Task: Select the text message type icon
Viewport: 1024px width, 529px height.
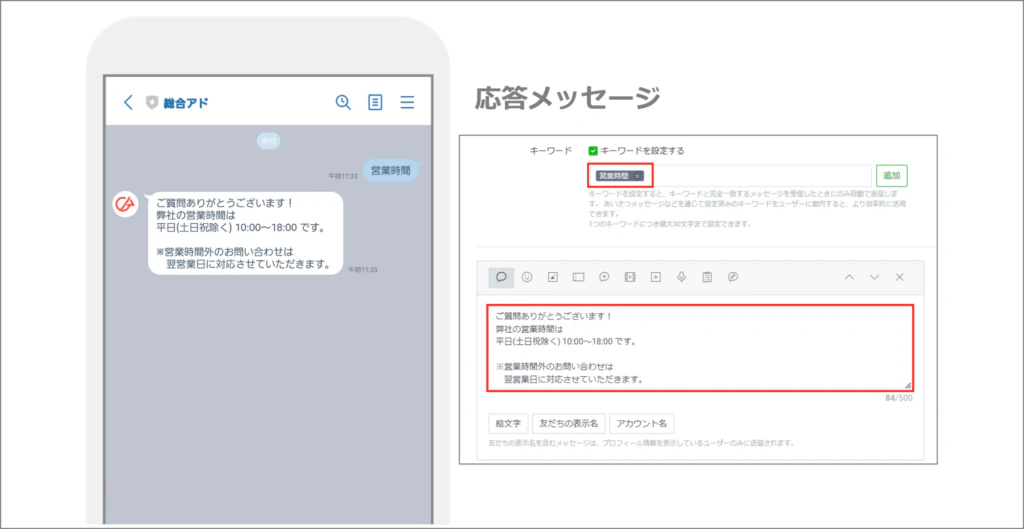Action: pos(501,277)
